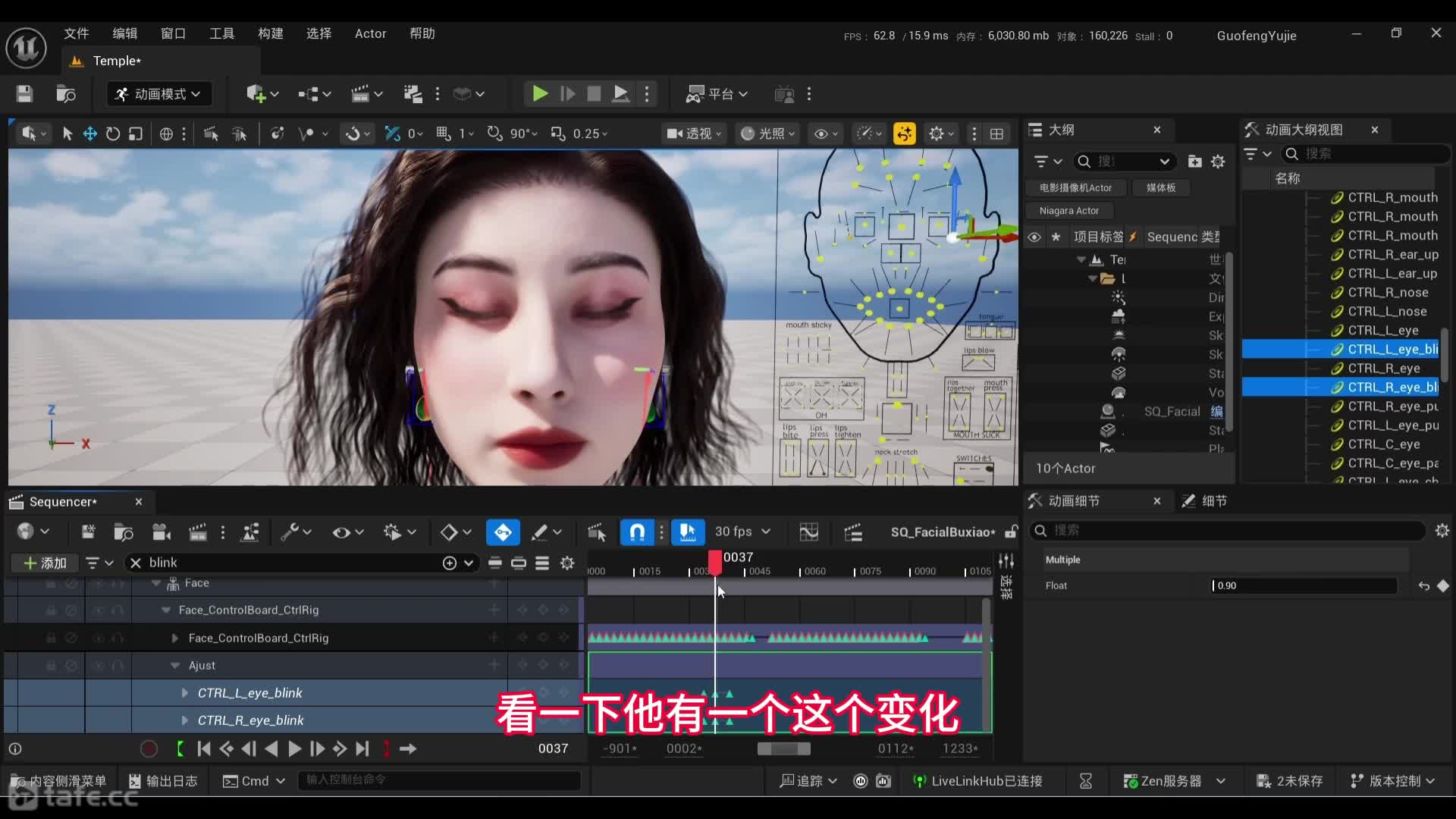Click the 添加 button to add a track

click(x=44, y=563)
